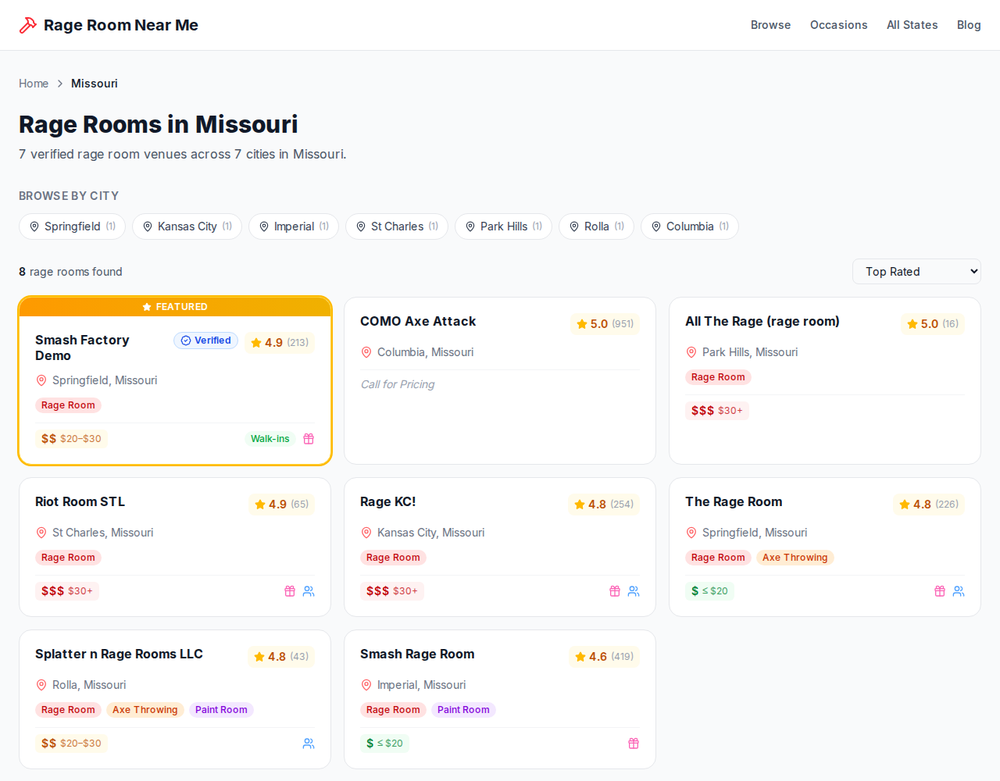Filter by the Rolla city chip
Screen dimensions: 1000x781
point(596,226)
